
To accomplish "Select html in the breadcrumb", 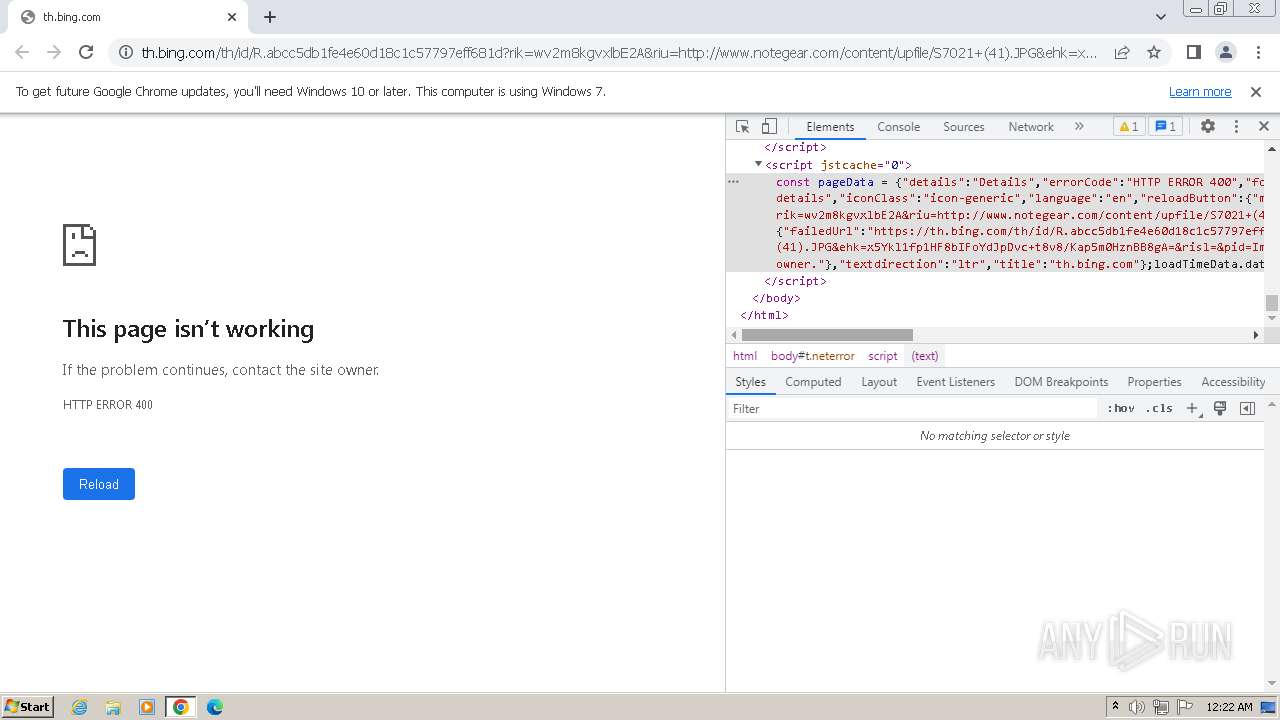I will [745, 356].
